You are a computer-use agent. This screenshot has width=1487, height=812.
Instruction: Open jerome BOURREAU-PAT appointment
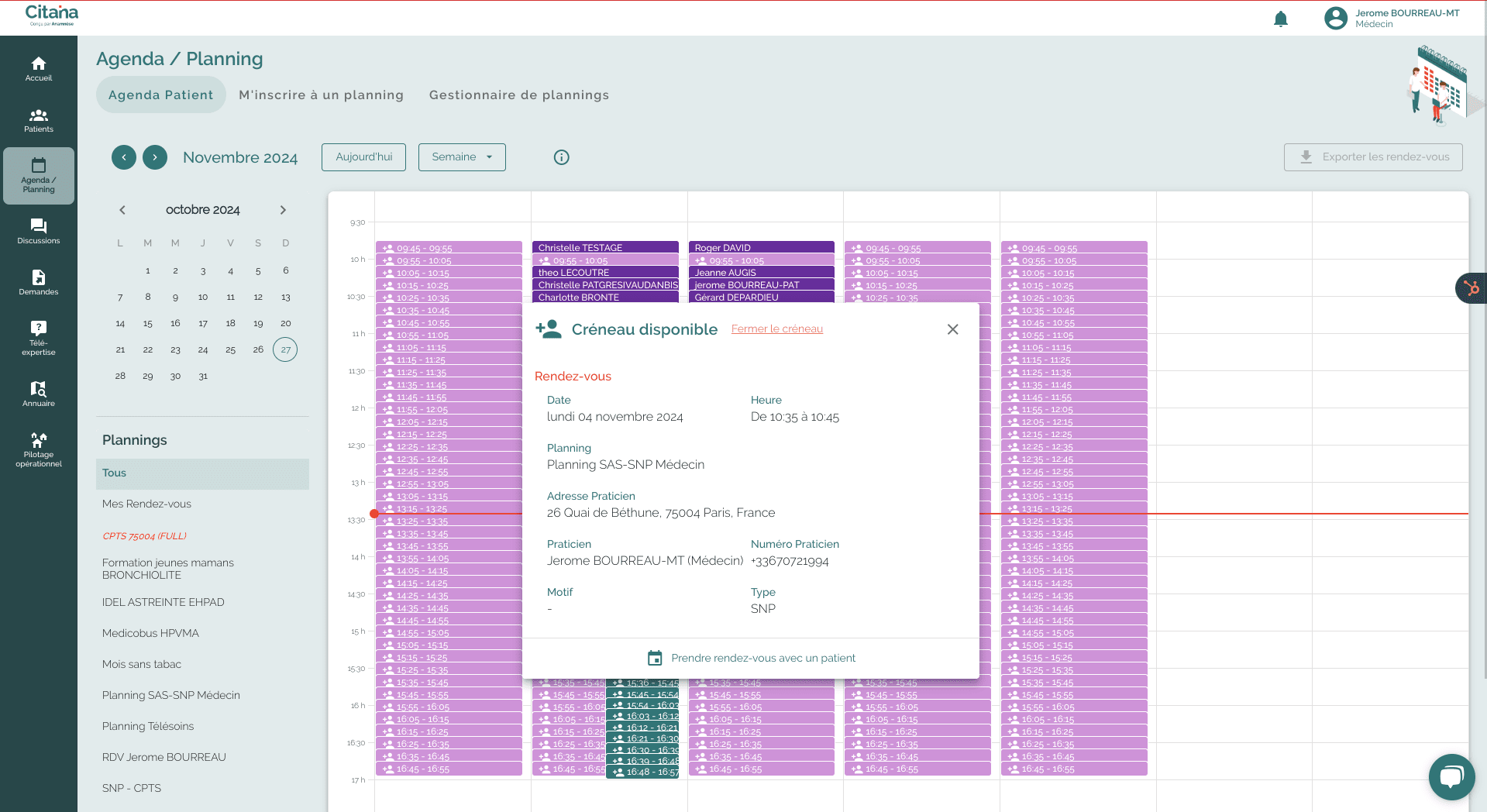tap(762, 285)
